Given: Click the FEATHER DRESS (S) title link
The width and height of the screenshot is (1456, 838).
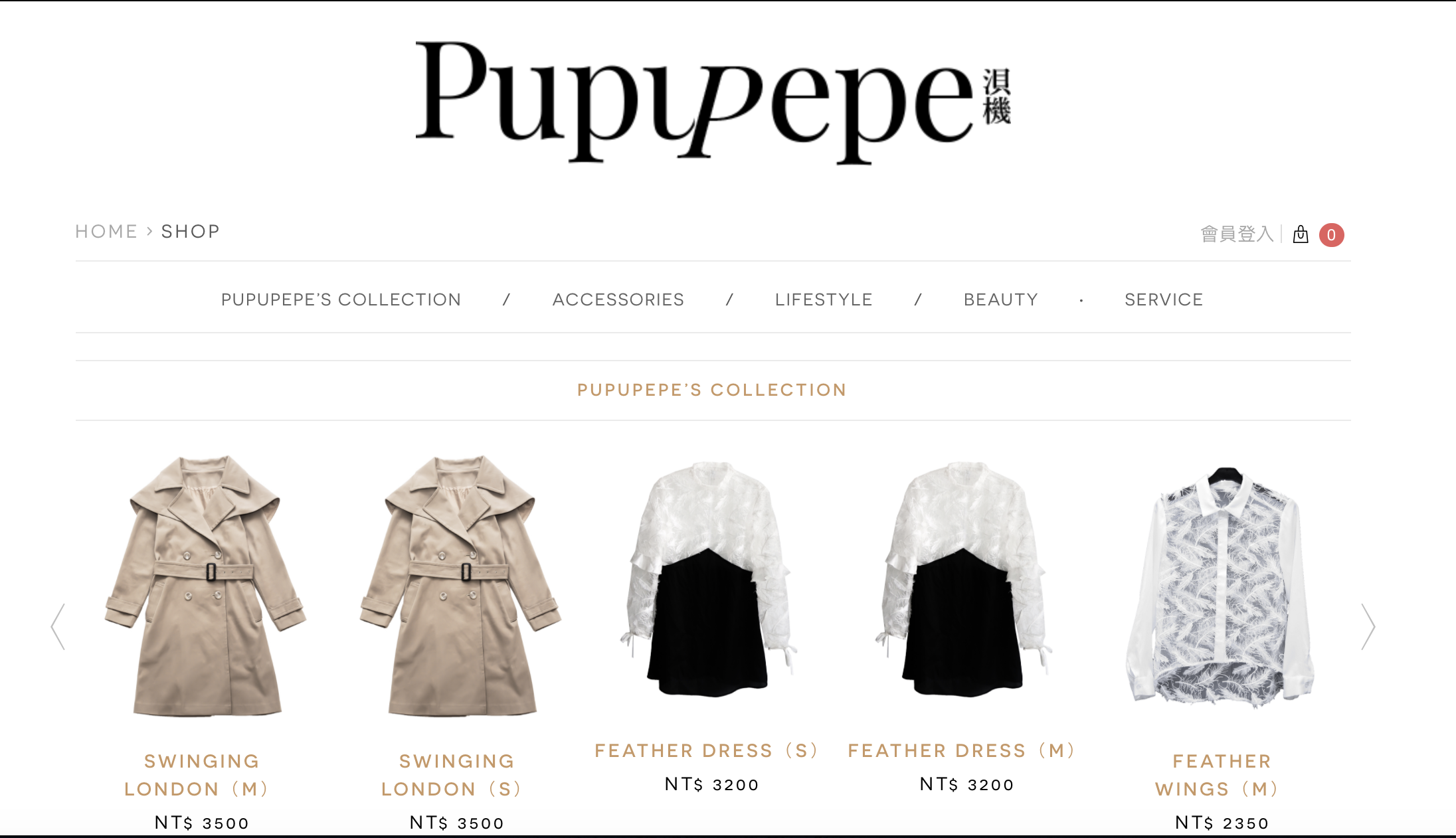Looking at the screenshot, I should tap(707, 750).
